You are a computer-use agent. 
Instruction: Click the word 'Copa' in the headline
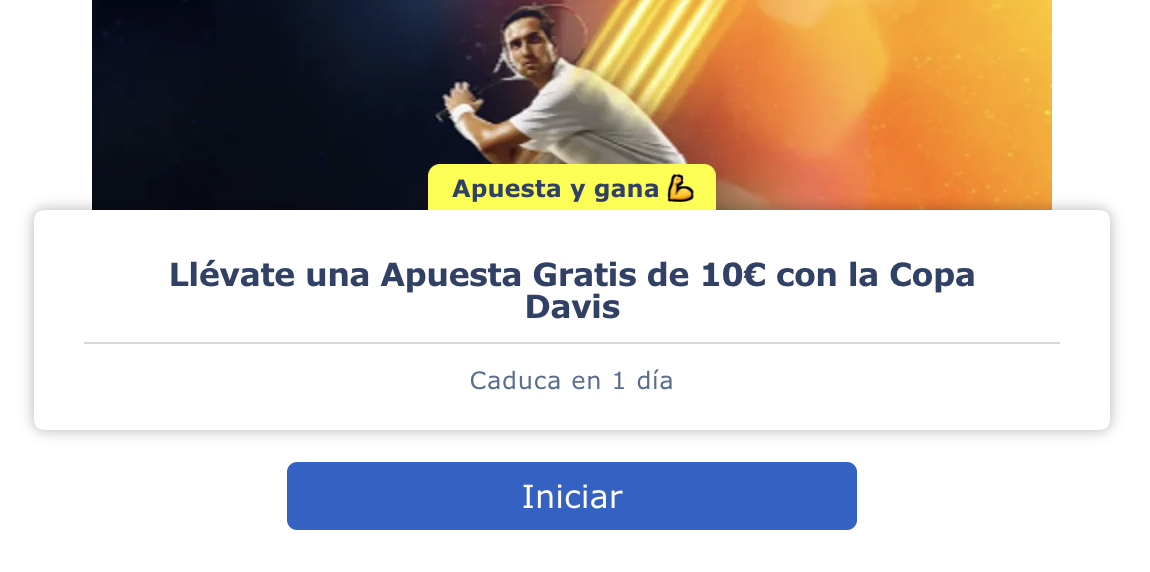click(x=932, y=276)
